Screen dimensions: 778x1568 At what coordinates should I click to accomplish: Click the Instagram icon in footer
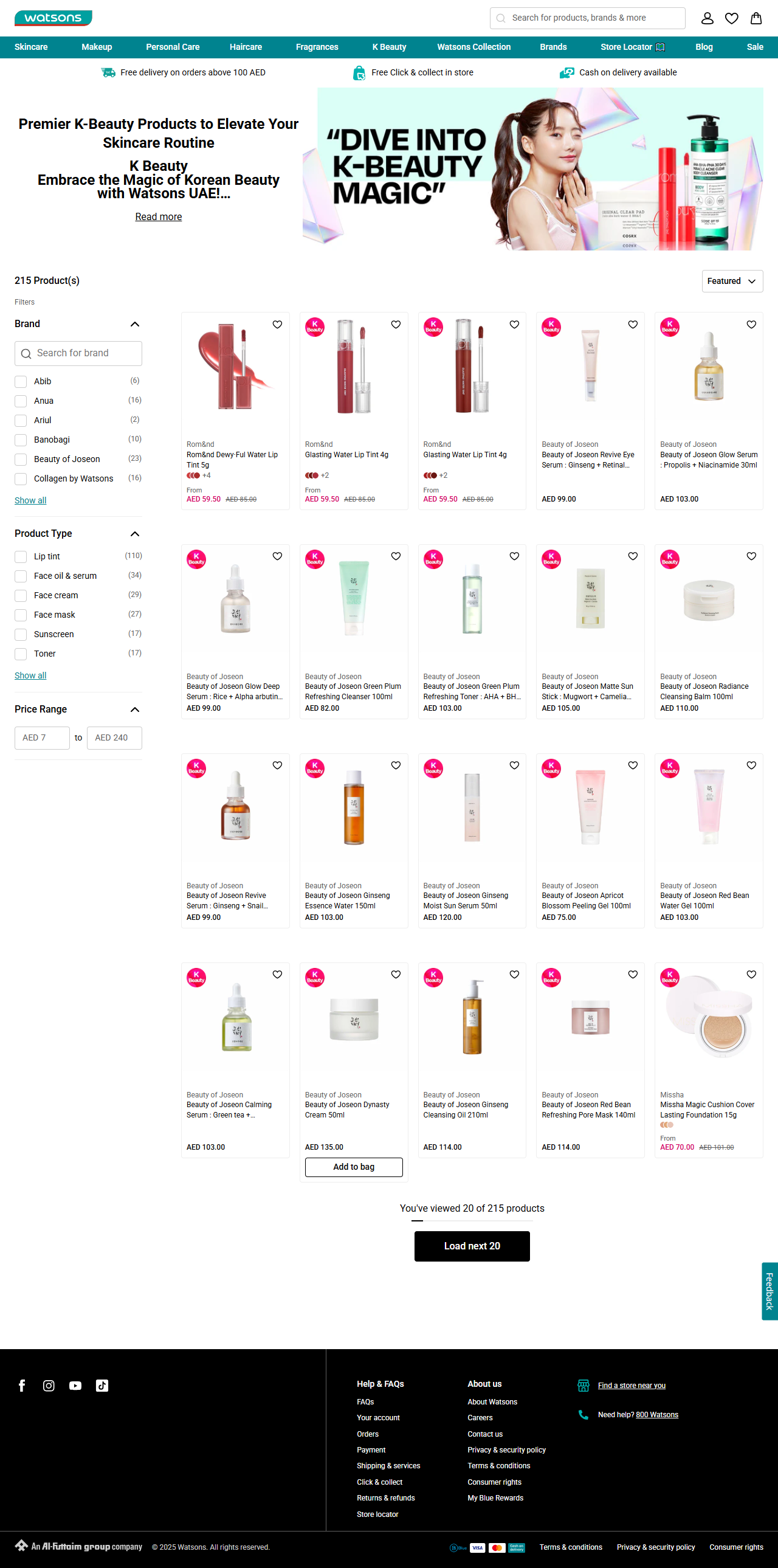[x=49, y=1386]
